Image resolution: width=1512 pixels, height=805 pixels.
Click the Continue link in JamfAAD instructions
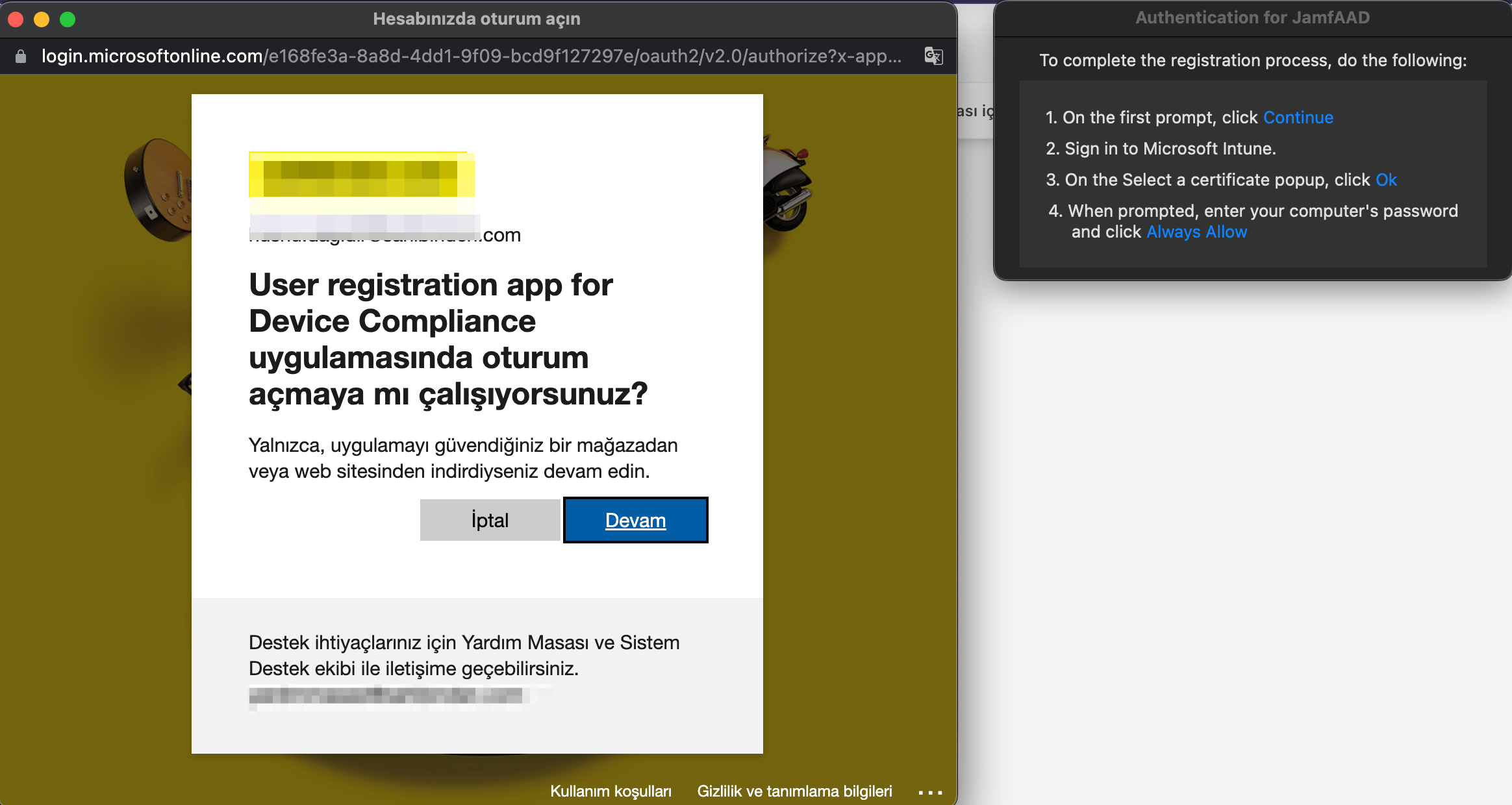[1298, 118]
